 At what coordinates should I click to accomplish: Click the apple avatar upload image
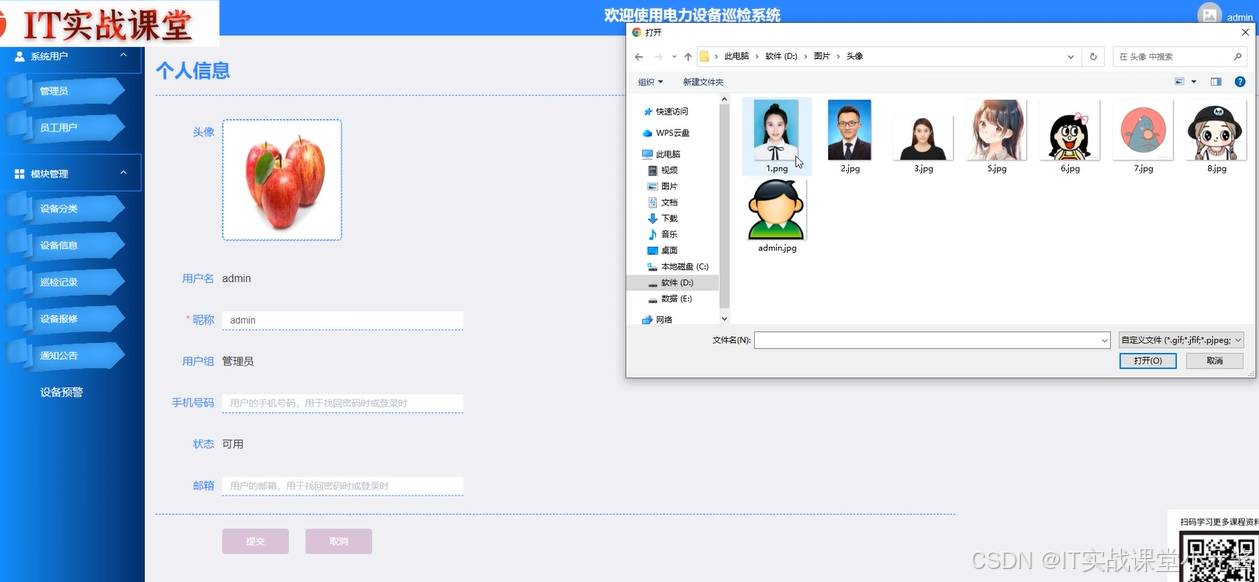point(282,180)
